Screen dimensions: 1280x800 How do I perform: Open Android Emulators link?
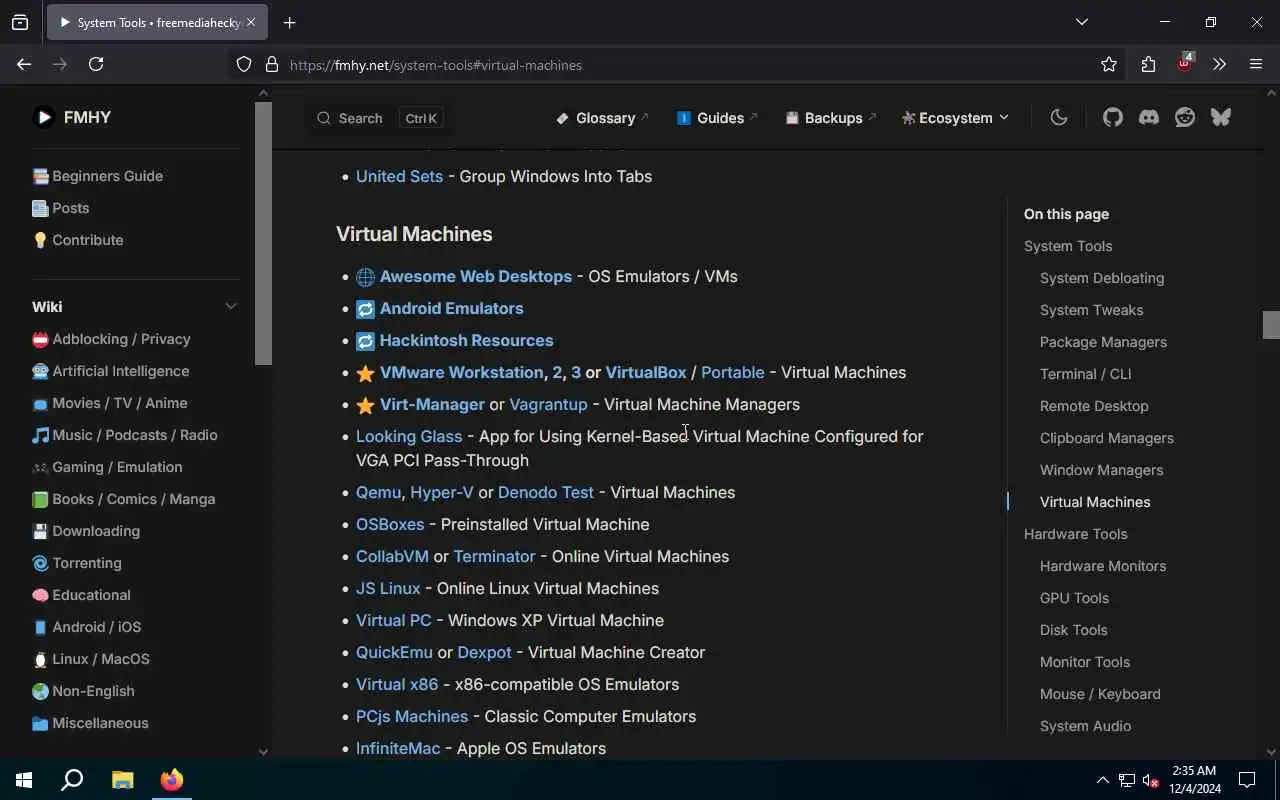[451, 308]
